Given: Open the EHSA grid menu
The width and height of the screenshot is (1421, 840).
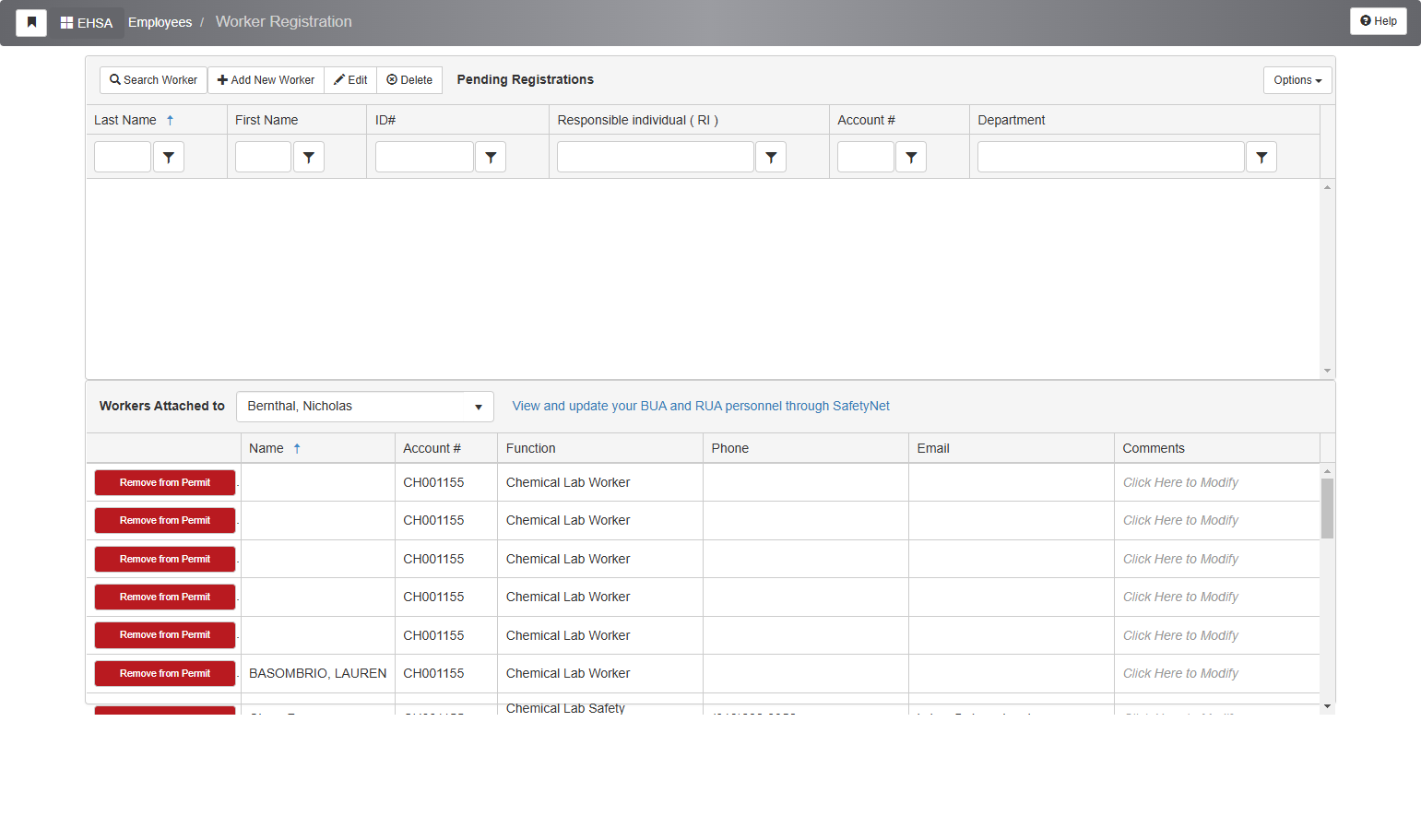Looking at the screenshot, I should pyautogui.click(x=87, y=22).
